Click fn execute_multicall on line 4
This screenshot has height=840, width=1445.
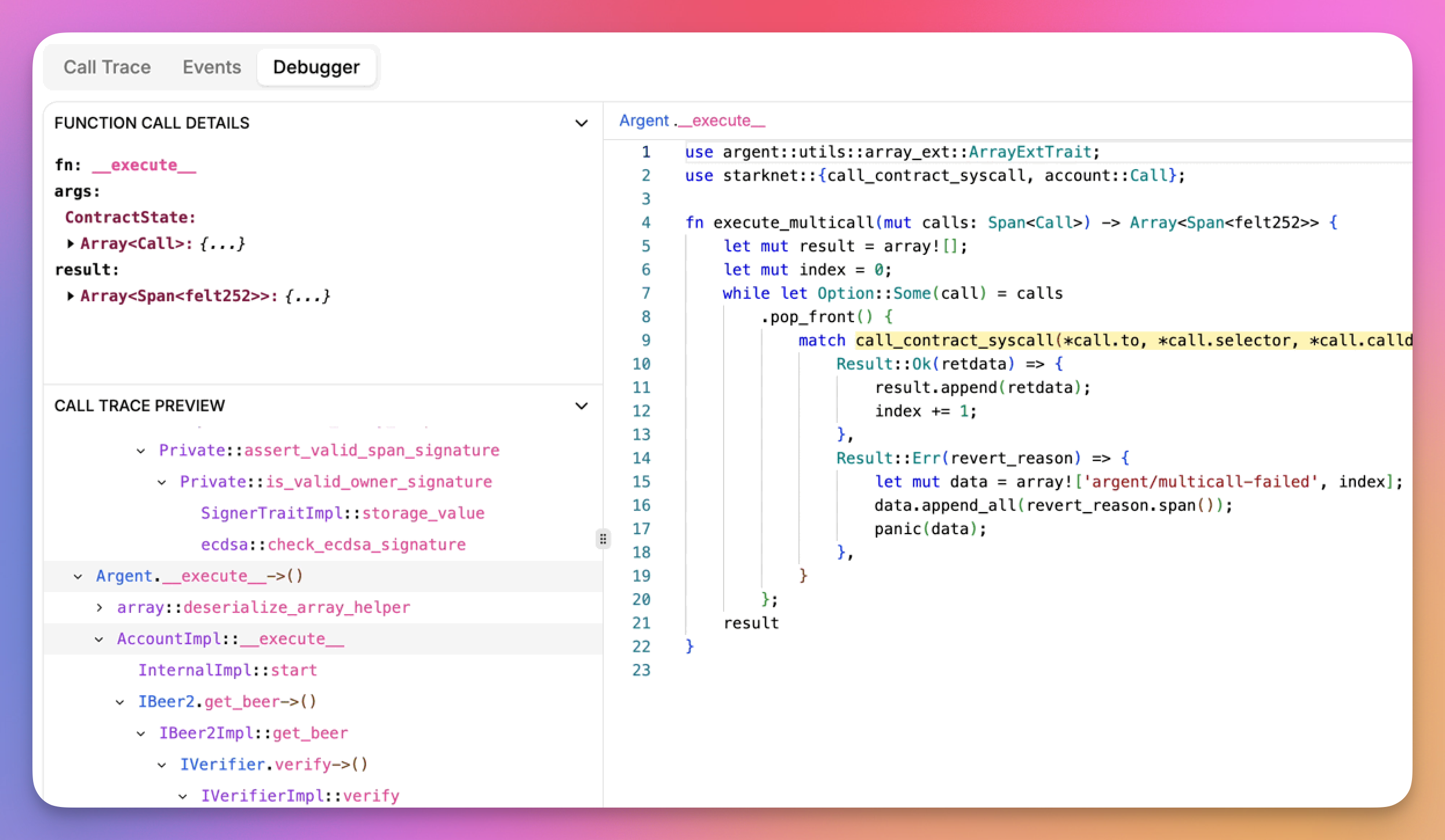click(x=780, y=222)
